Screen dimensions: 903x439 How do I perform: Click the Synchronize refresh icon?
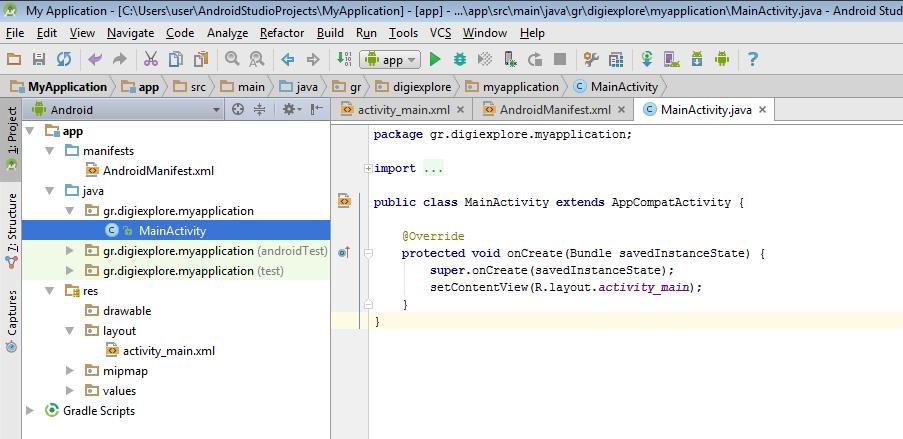coord(64,59)
